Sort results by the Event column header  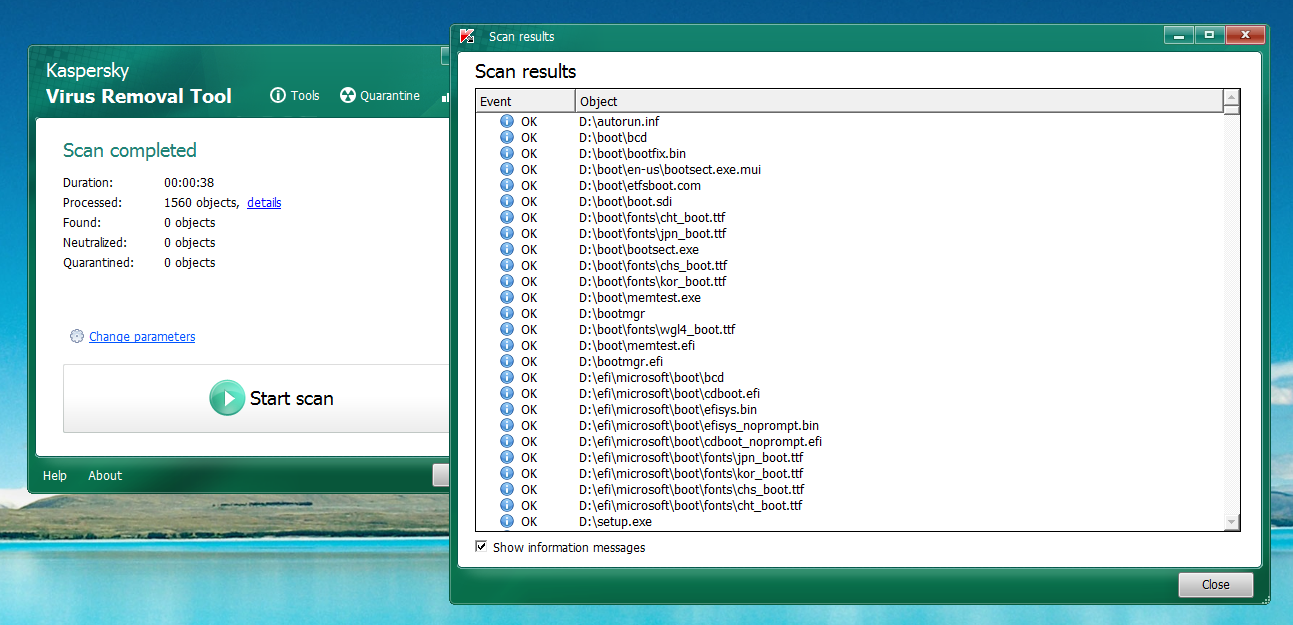pos(526,101)
